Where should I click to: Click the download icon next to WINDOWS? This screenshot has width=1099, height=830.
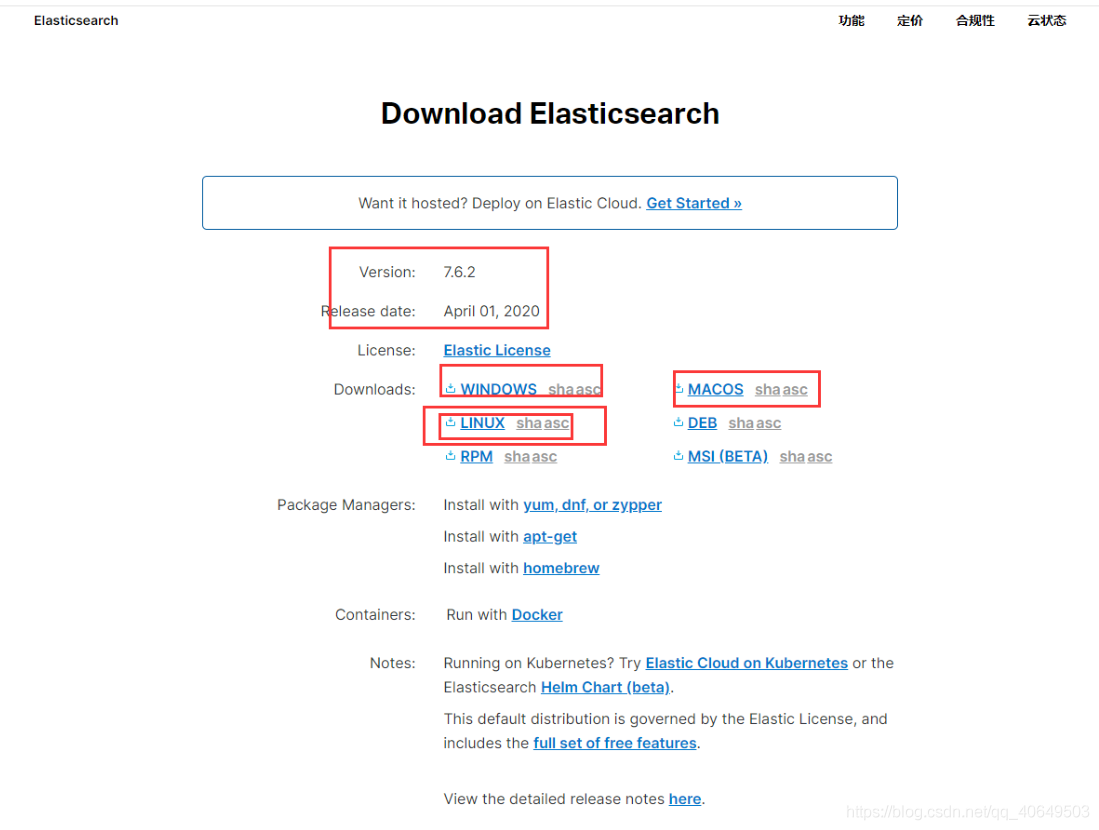point(451,389)
